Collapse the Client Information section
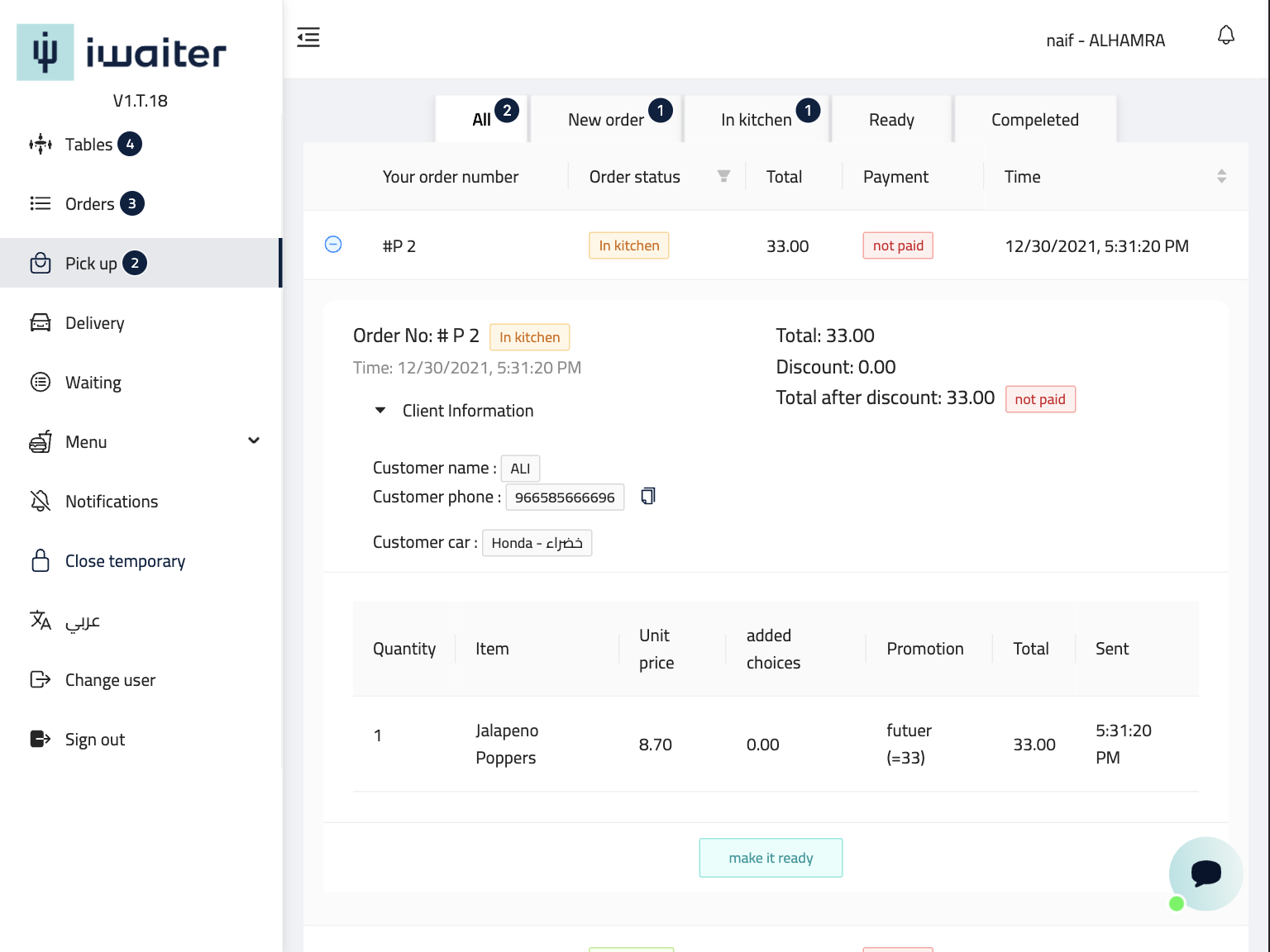1270x952 pixels. pyautogui.click(x=380, y=411)
